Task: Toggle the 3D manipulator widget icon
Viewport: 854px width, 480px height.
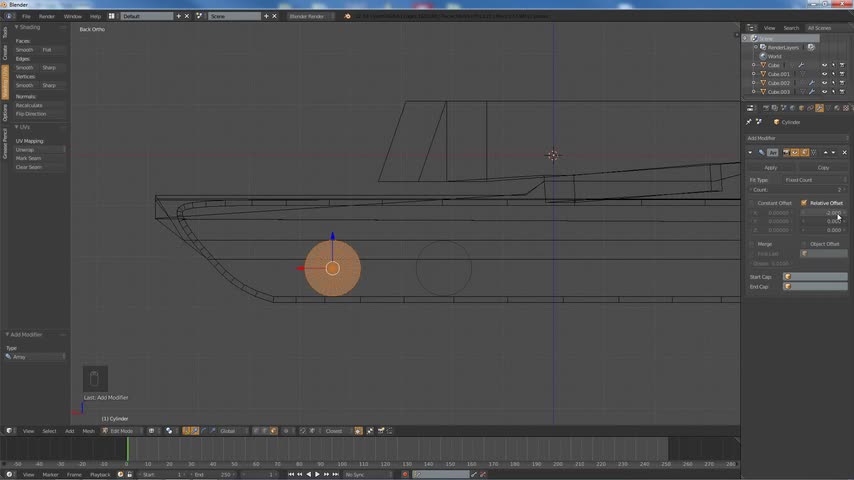Action: pyautogui.click(x=186, y=431)
